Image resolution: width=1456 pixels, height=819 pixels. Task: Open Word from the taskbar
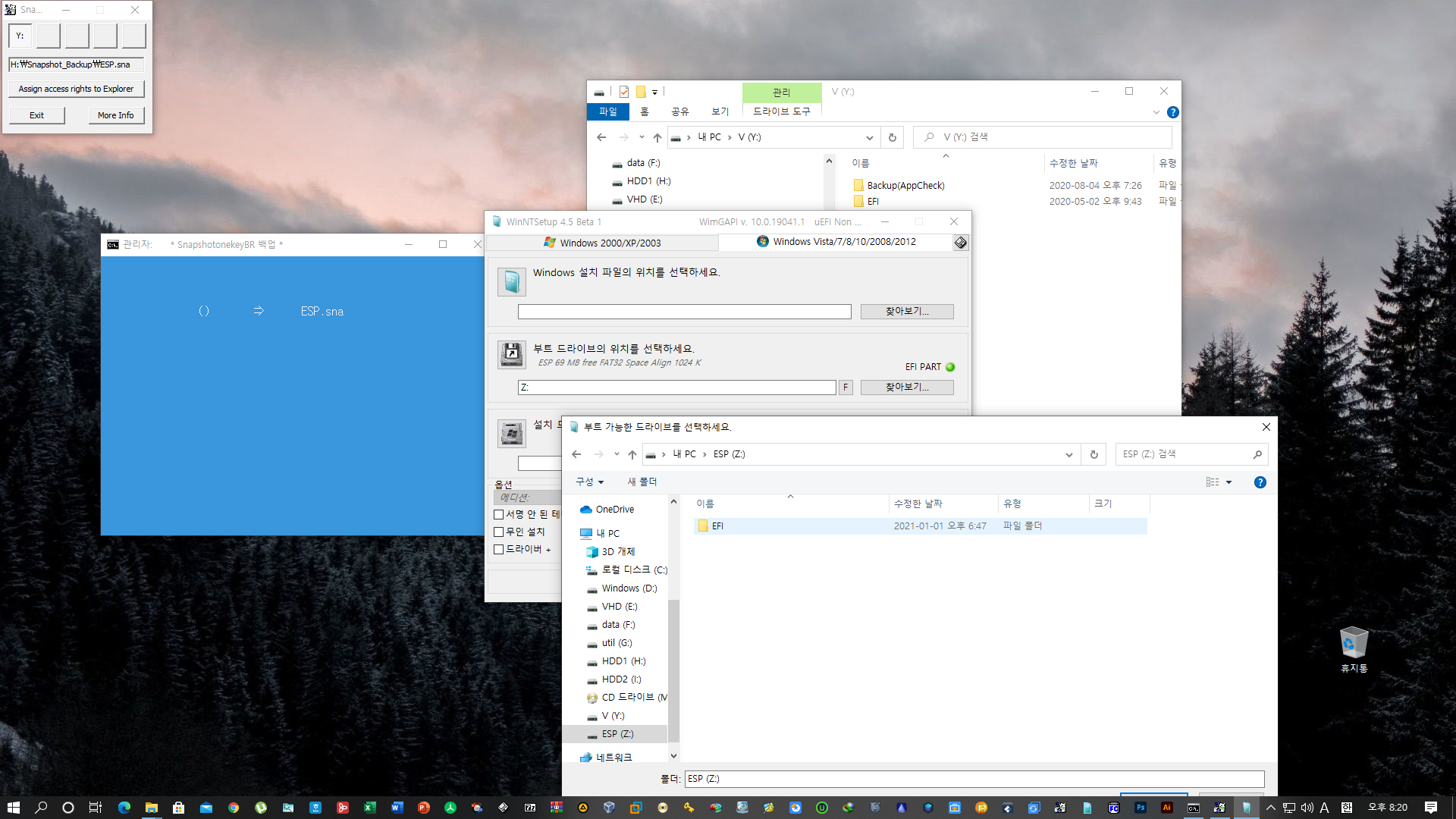pyautogui.click(x=397, y=808)
